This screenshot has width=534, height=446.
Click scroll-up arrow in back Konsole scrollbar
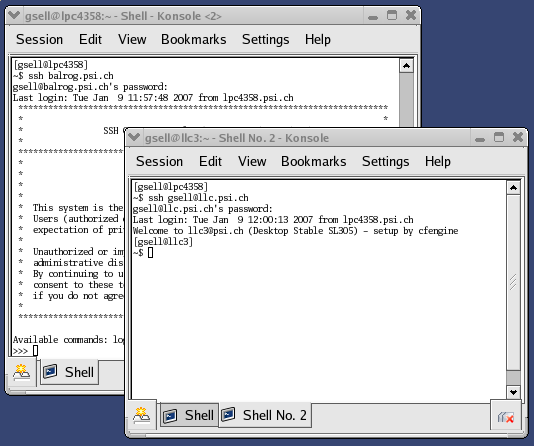[406, 66]
